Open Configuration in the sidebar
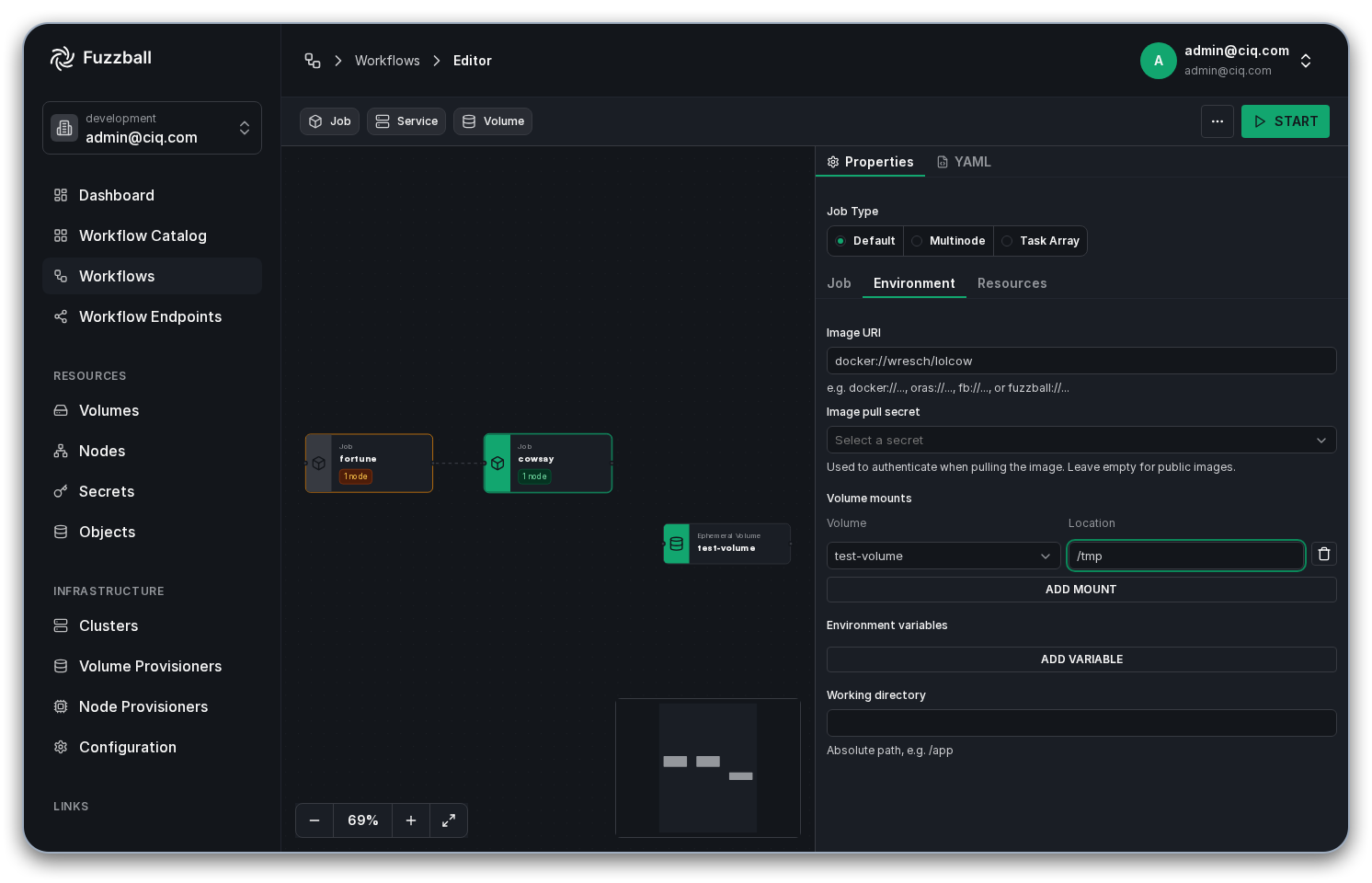This screenshot has width=1372, height=883. pyautogui.click(x=152, y=747)
